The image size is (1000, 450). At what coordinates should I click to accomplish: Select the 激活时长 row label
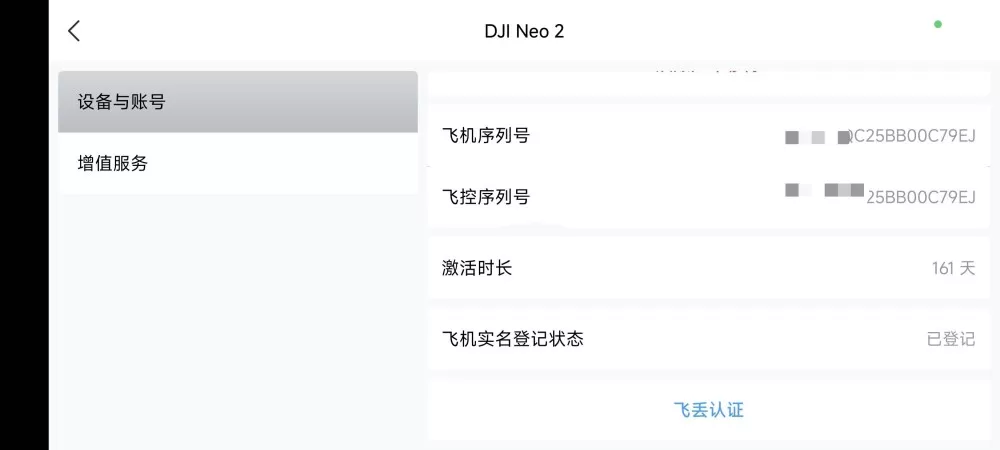click(x=477, y=268)
